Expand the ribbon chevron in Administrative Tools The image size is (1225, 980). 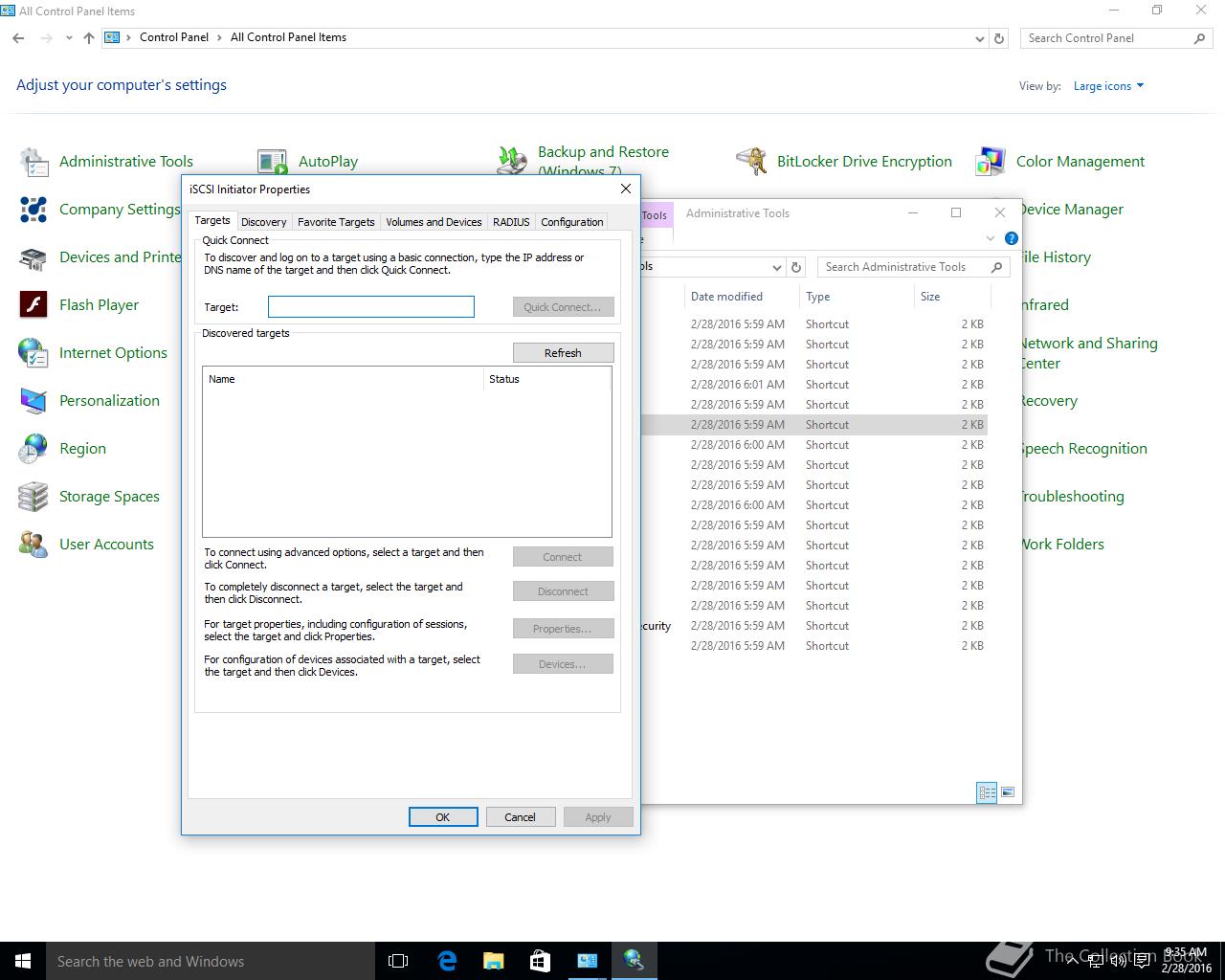point(990,238)
